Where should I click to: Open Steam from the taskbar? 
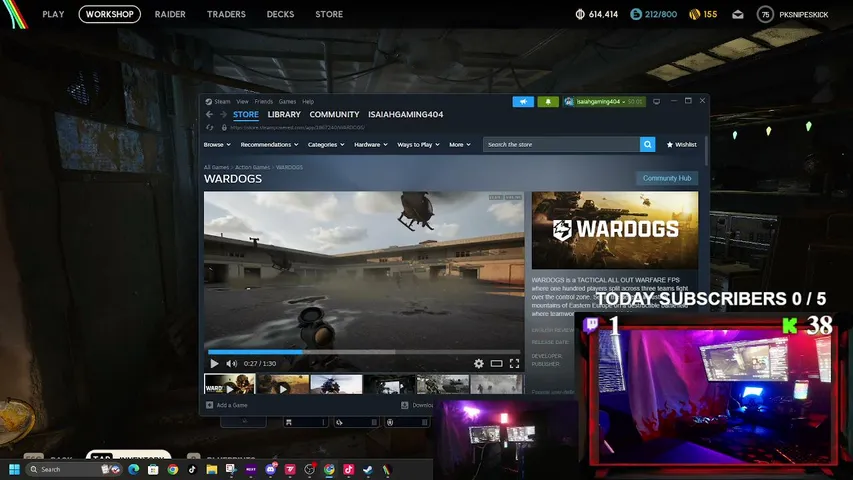[x=368, y=469]
